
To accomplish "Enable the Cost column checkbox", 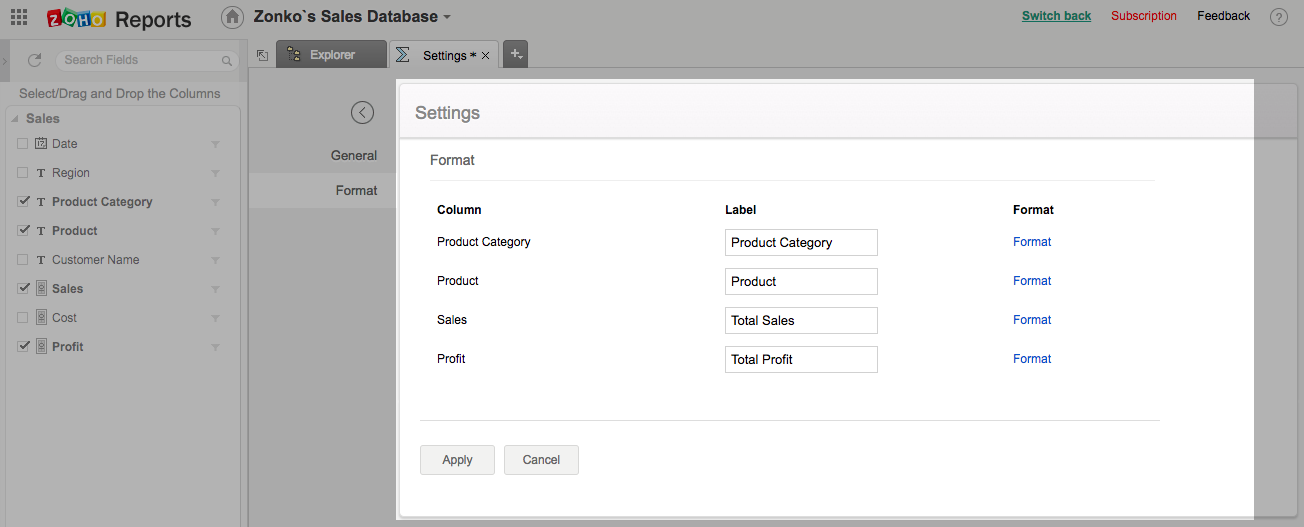I will coord(23,318).
